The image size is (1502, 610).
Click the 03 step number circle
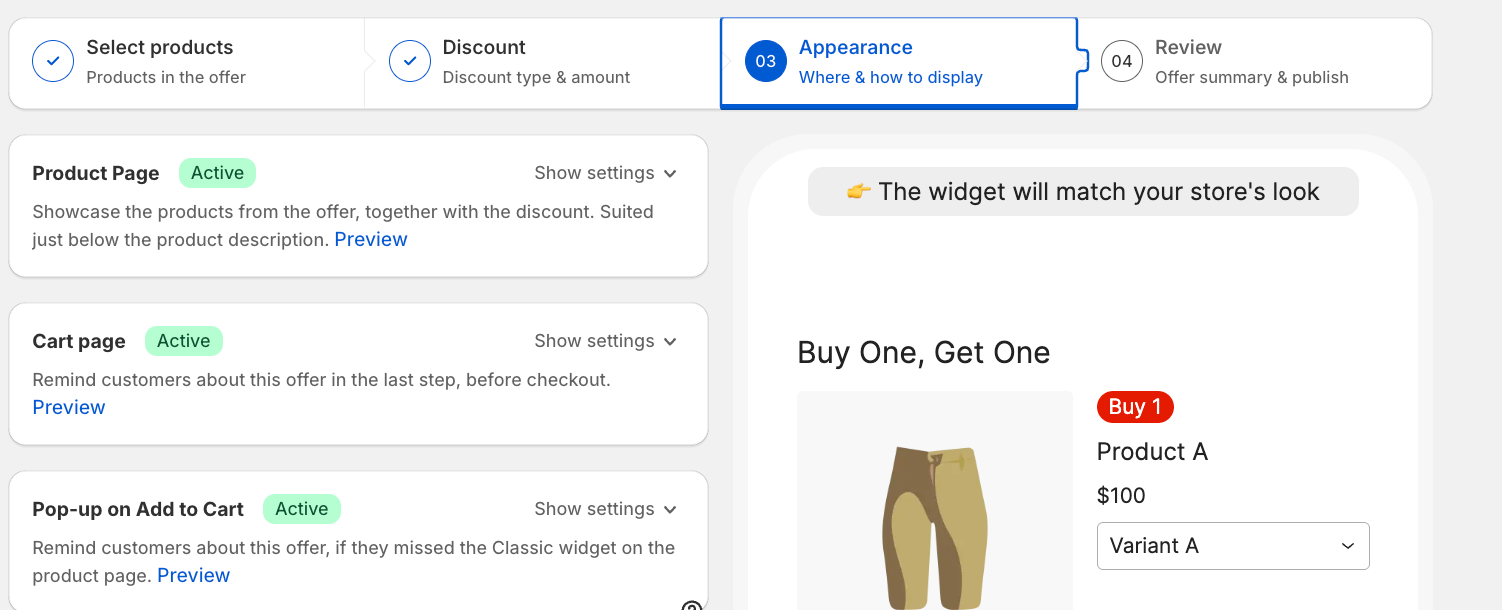766,61
